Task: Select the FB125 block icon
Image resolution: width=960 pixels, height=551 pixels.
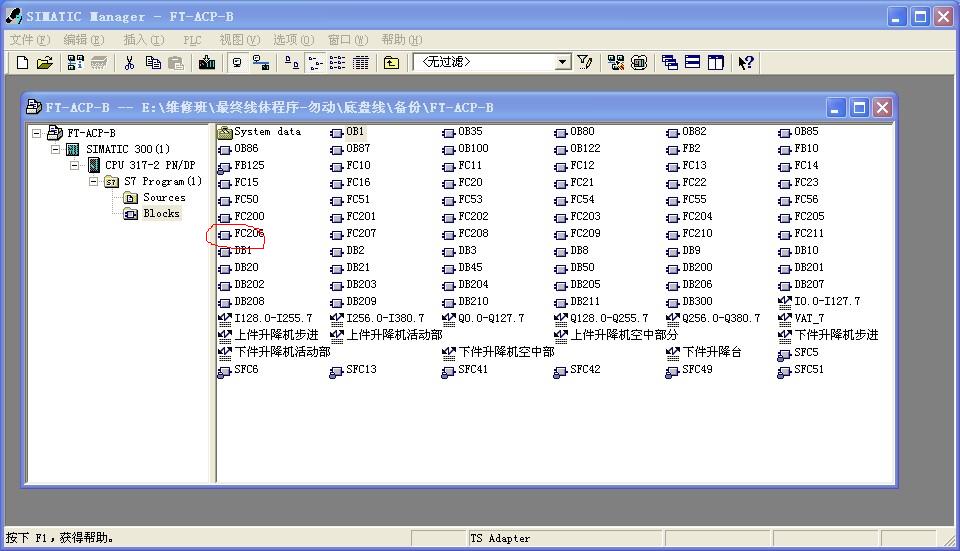Action: pyautogui.click(x=225, y=167)
